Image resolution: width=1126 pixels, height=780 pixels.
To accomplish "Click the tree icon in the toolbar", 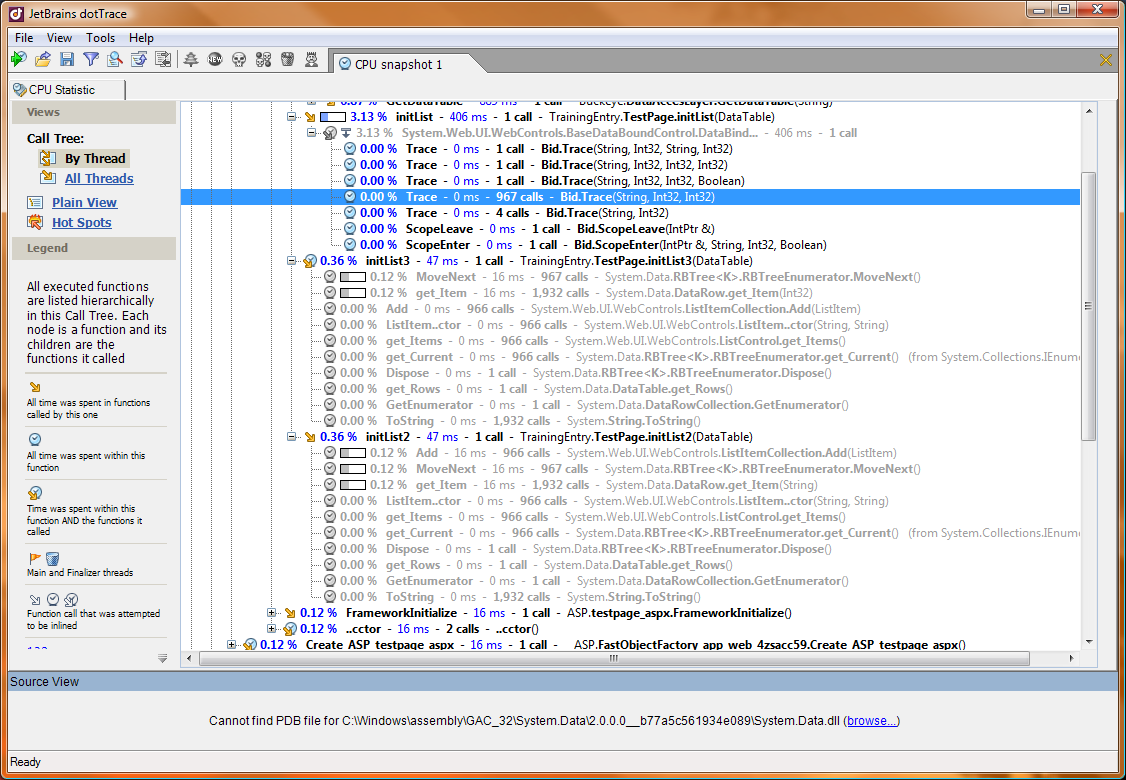I will click(x=191, y=60).
